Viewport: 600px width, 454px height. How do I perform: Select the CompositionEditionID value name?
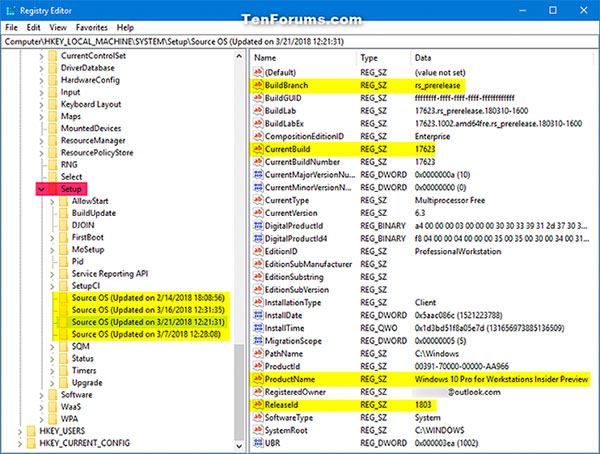point(304,136)
